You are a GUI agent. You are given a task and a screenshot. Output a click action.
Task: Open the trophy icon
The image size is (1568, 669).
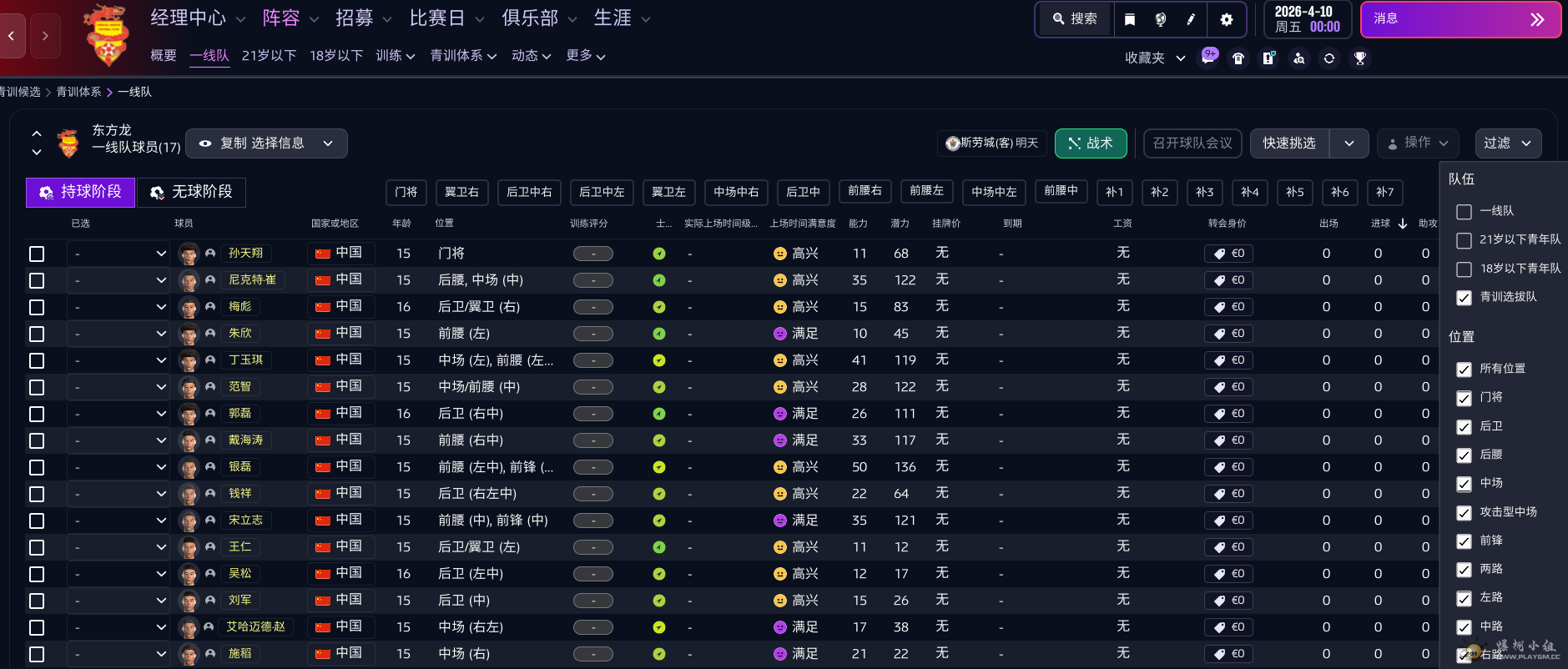pos(1360,58)
